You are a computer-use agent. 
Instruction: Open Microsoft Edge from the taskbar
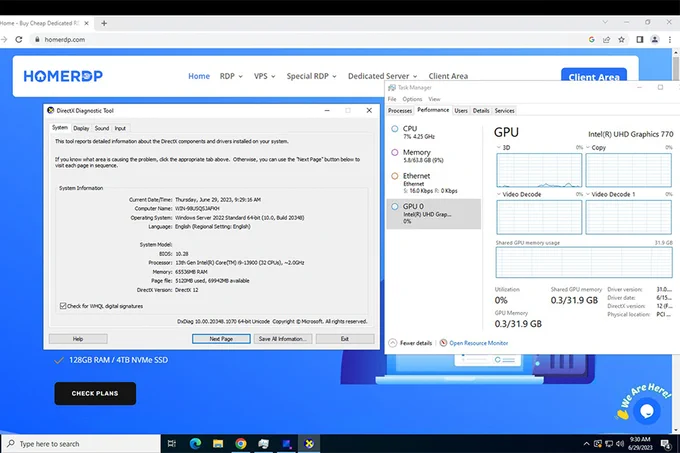tap(195, 443)
